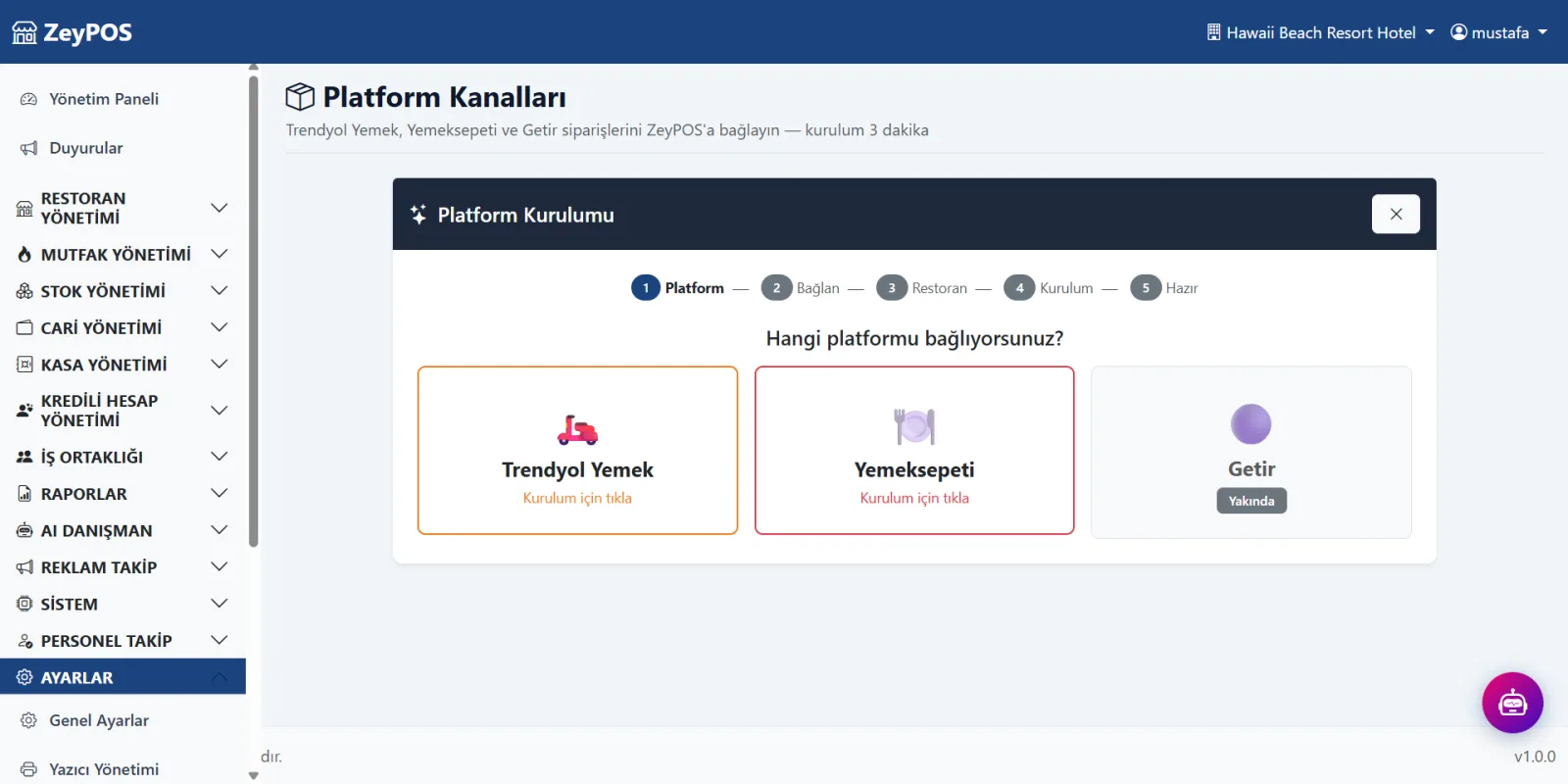Choose the Yemeksepeti platform card
Viewport: 1568px width, 784px height.
(x=914, y=451)
